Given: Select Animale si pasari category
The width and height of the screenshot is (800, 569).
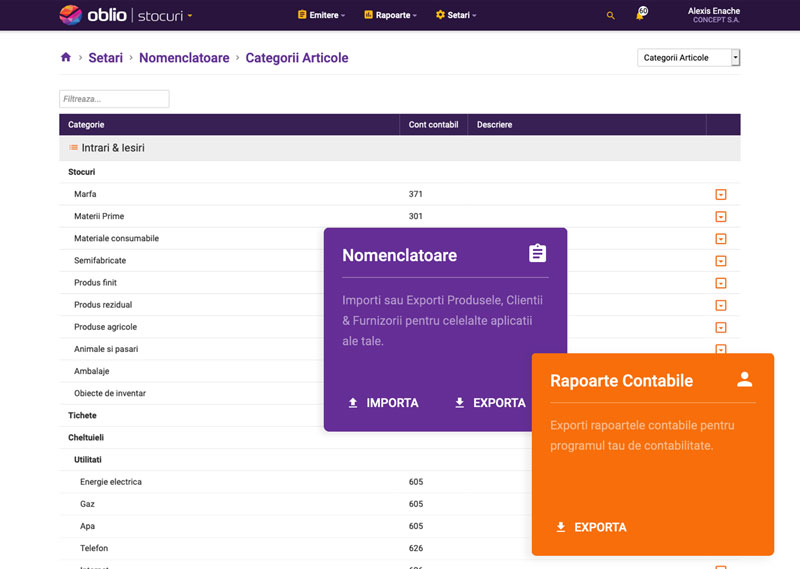Looking at the screenshot, I should coord(106,349).
